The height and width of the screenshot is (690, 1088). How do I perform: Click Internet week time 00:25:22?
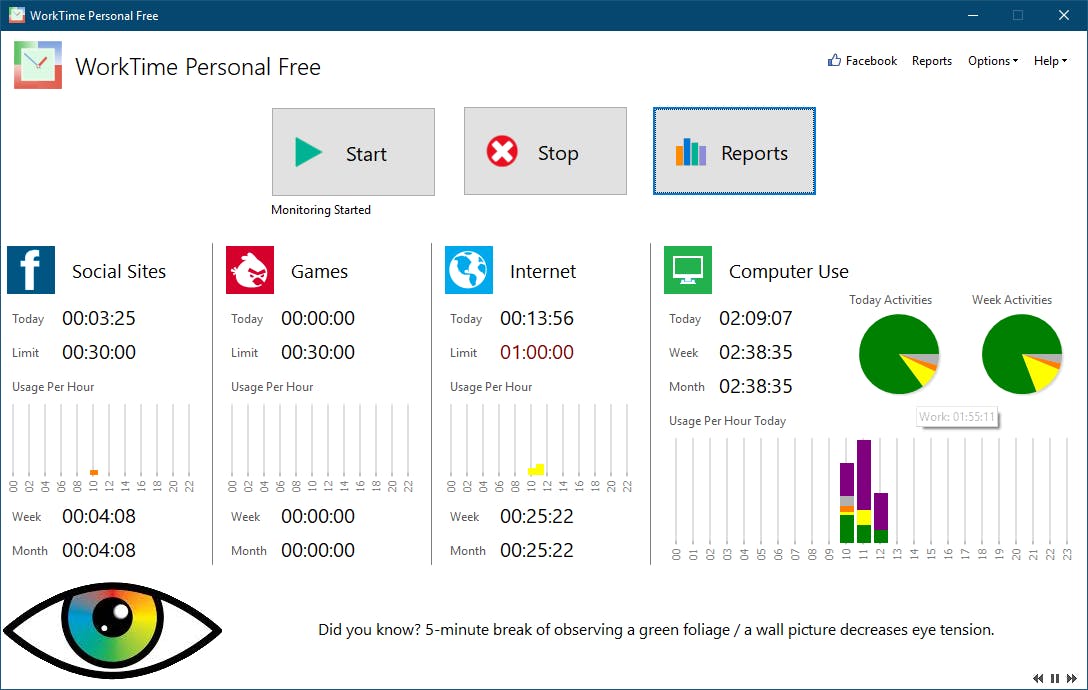click(537, 516)
